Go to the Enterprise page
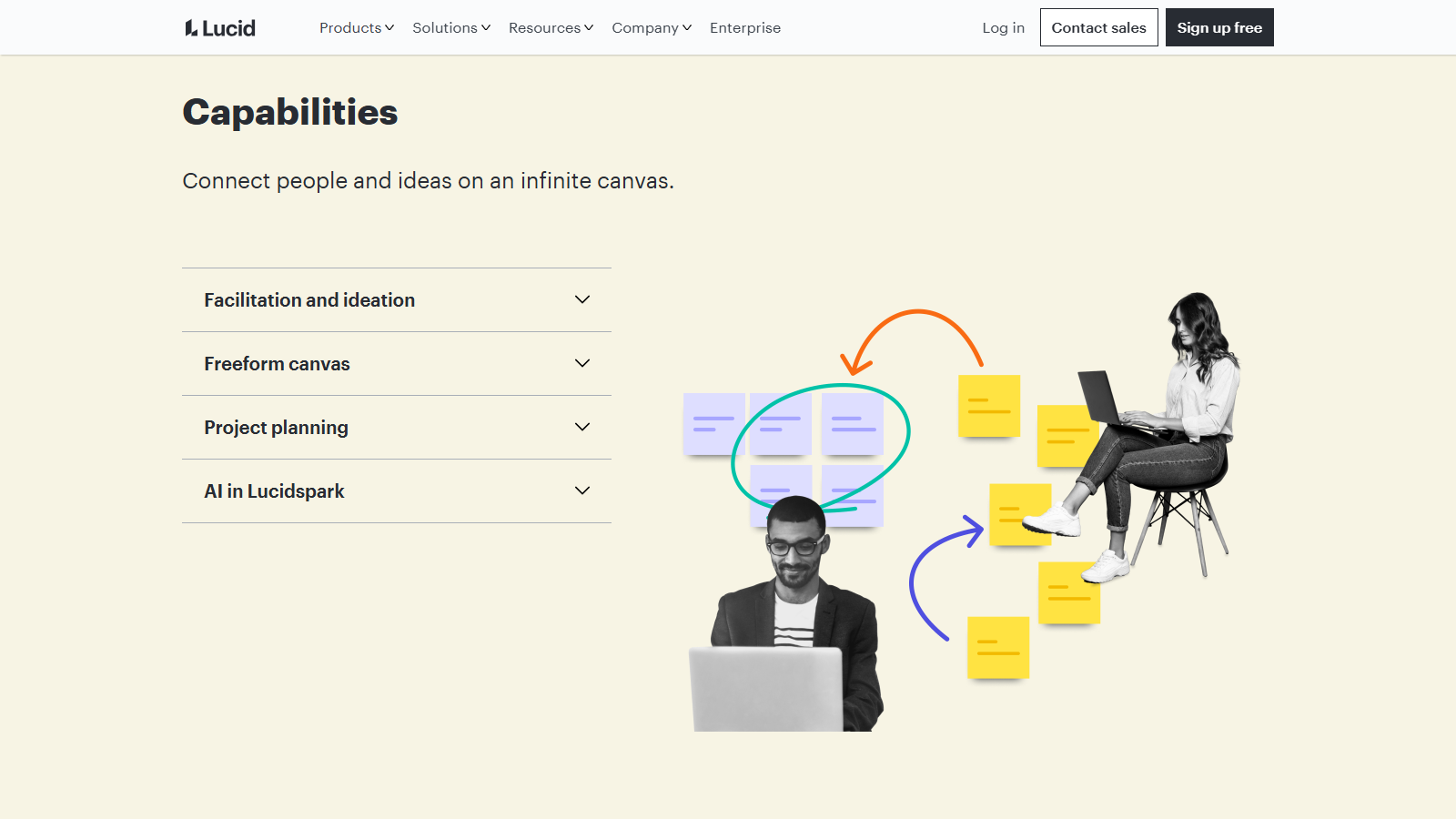 click(x=745, y=28)
